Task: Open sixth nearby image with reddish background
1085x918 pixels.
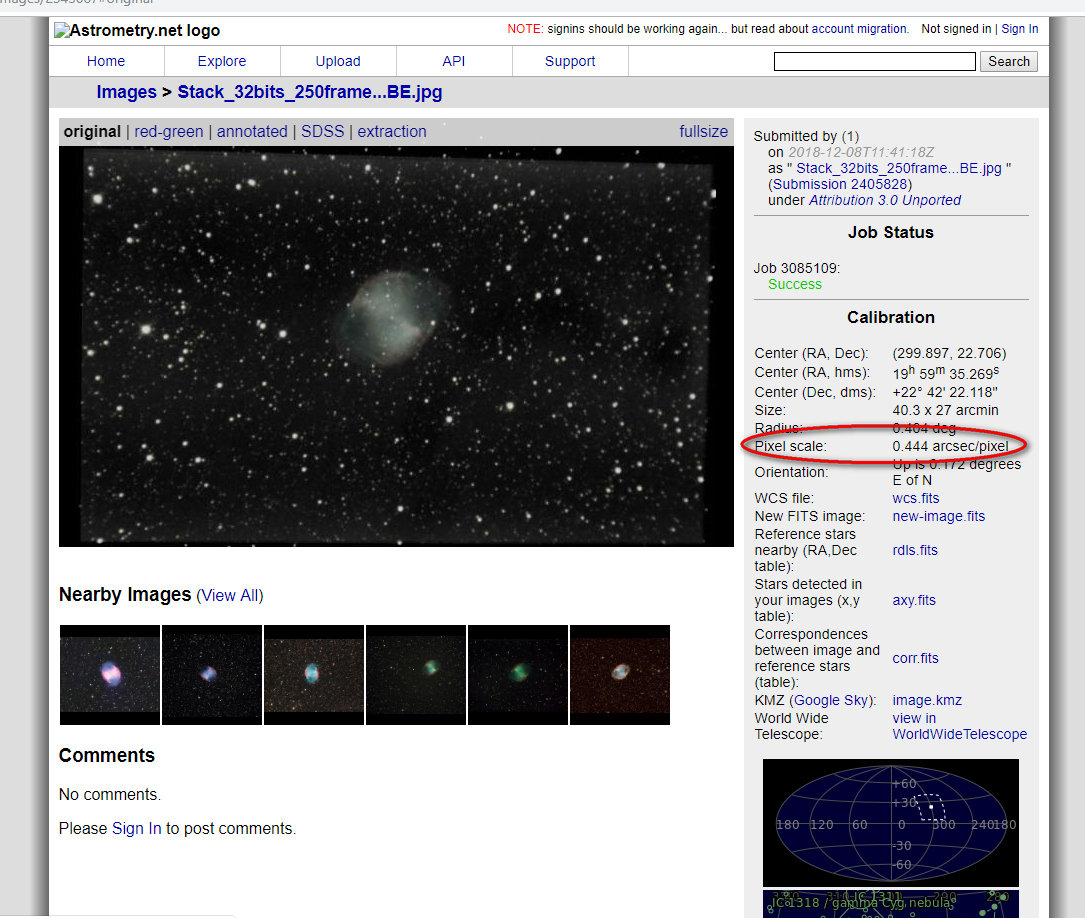Action: click(619, 674)
